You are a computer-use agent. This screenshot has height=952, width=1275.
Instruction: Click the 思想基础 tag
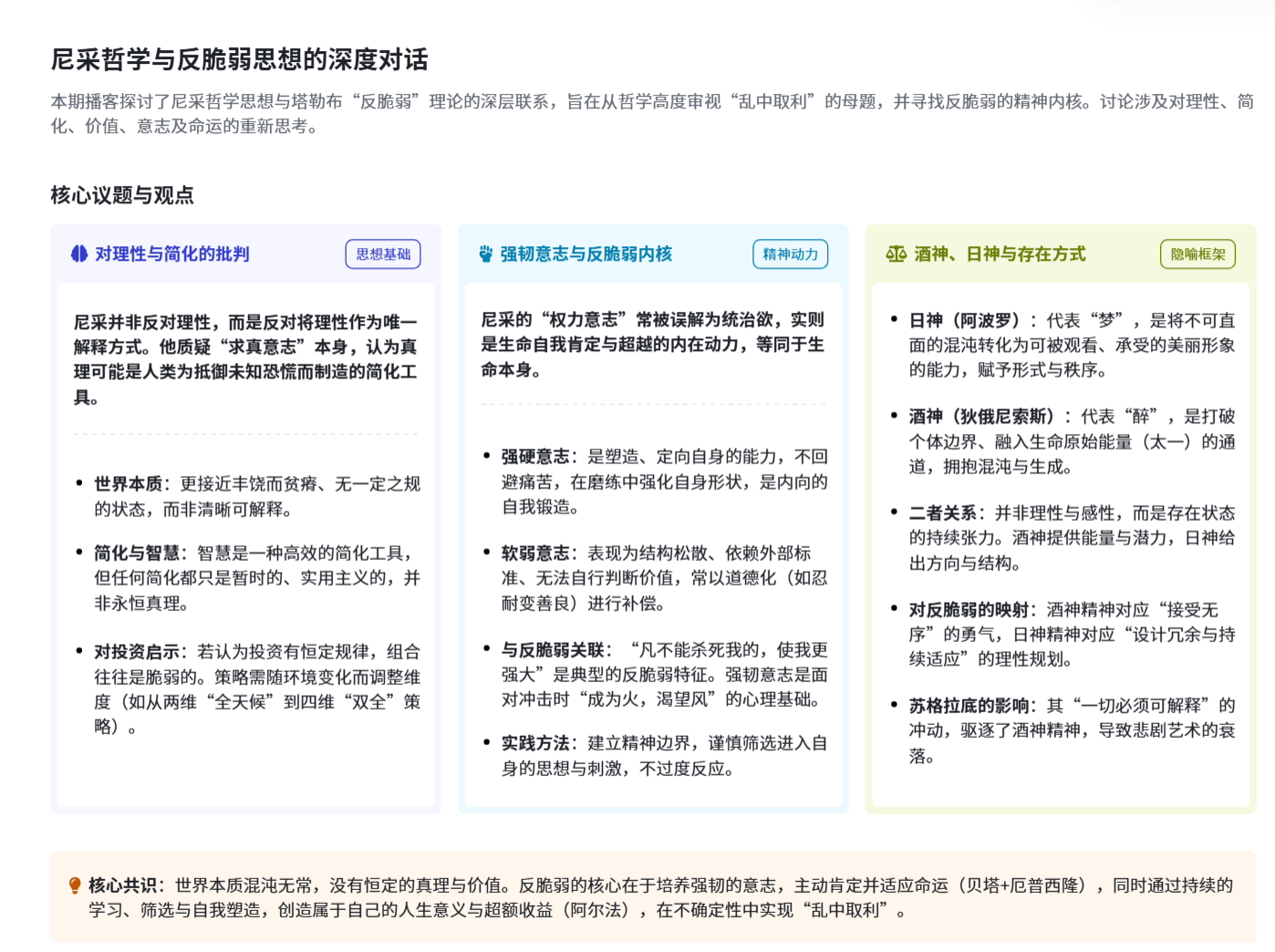pyautogui.click(x=383, y=254)
